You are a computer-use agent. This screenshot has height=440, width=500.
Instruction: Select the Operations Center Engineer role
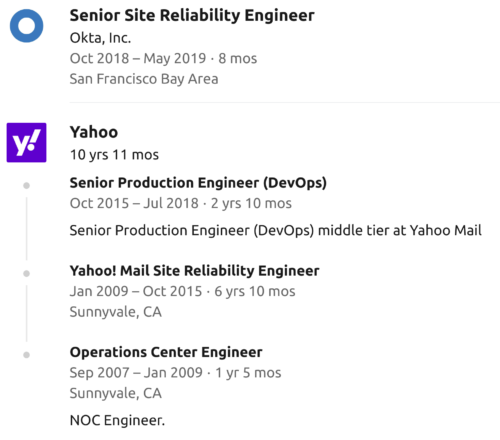pyautogui.click(x=166, y=352)
